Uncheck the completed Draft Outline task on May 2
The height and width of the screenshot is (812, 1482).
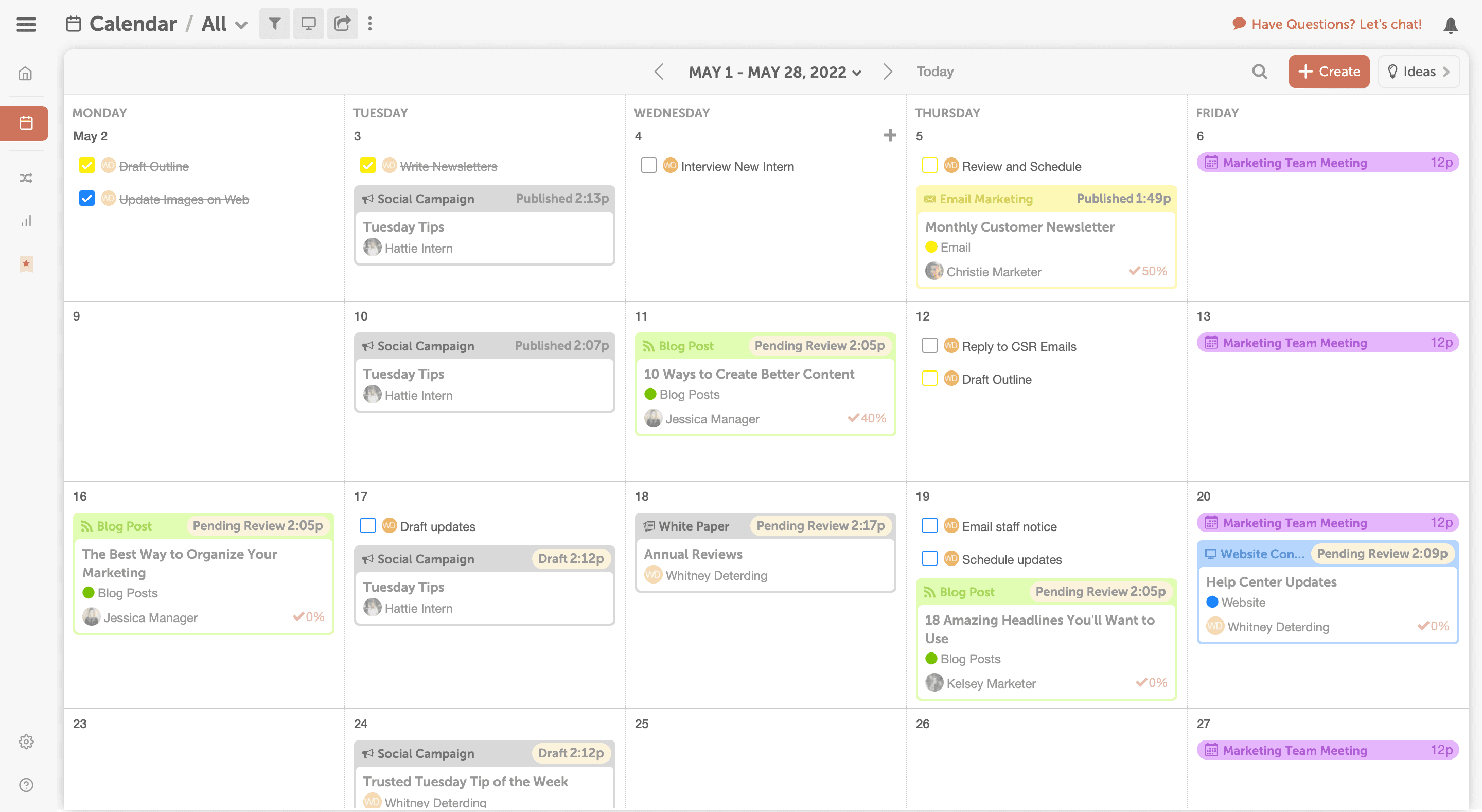click(87, 165)
